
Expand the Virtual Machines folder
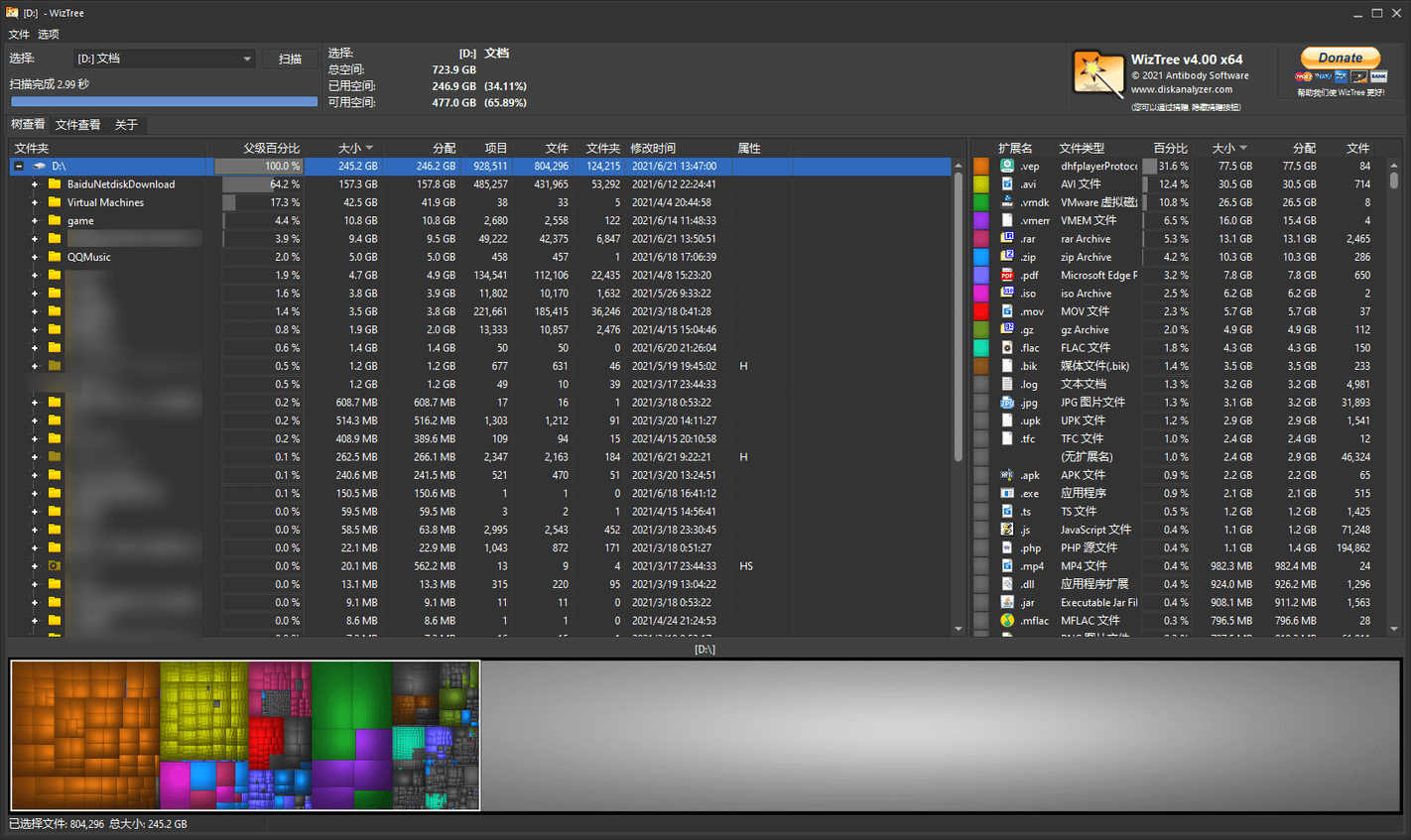point(35,202)
